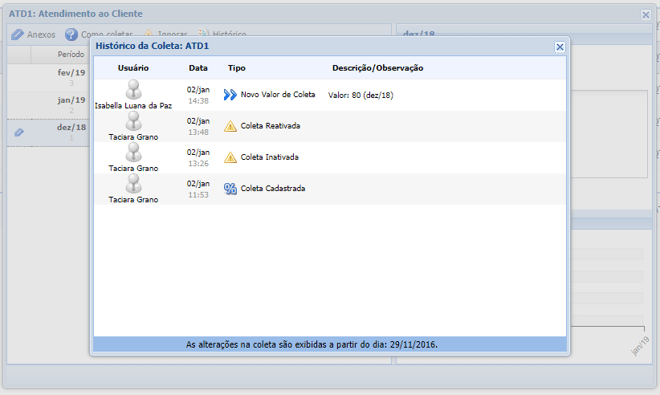
Task: Click the Histórico da Coleta: ATD1 title
Action: (x=152, y=46)
